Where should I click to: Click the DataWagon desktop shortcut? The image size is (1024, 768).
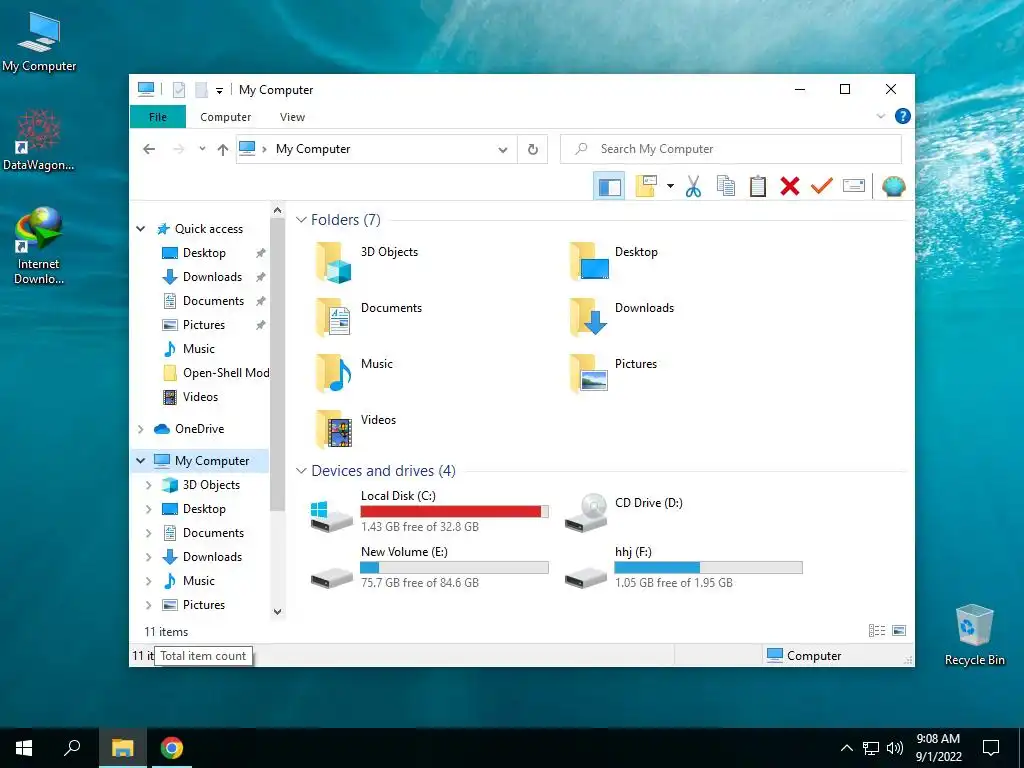(39, 140)
